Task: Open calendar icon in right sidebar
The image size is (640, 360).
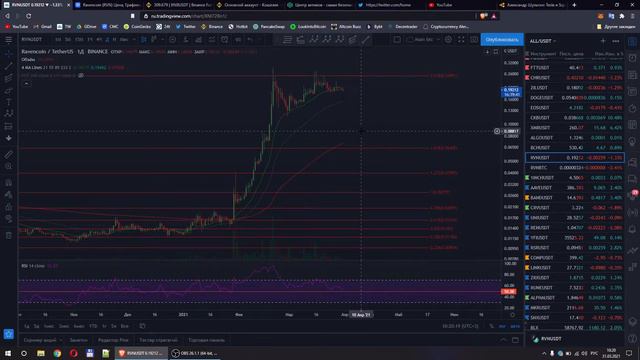Action: (x=632, y=125)
